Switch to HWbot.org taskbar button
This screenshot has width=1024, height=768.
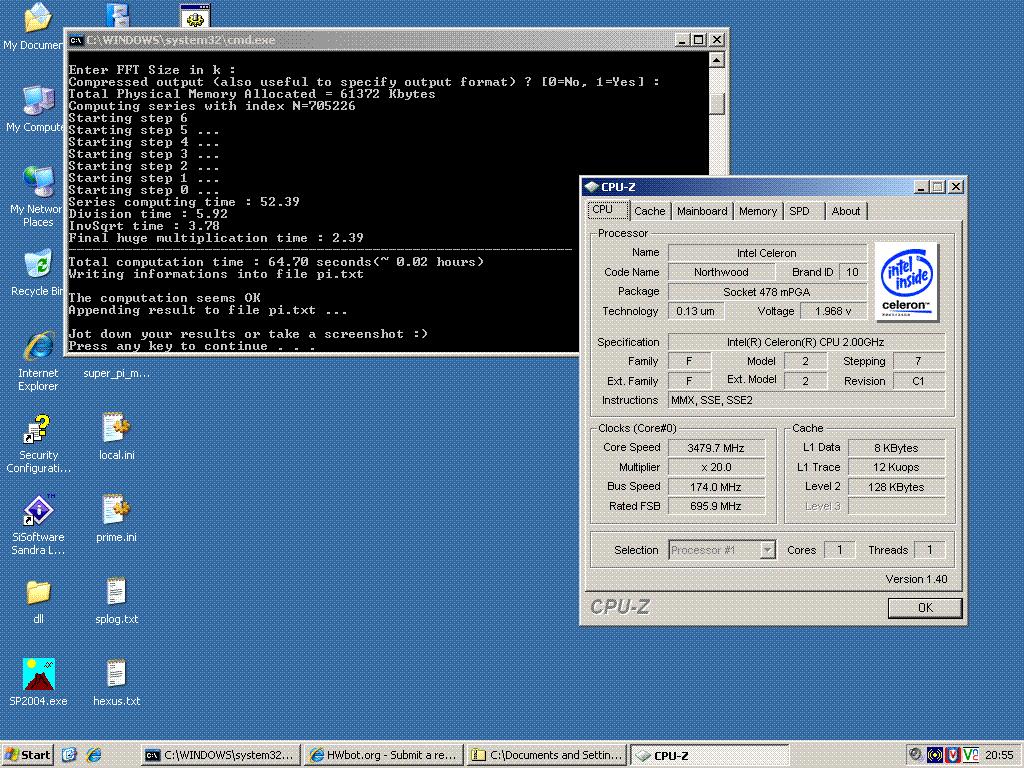(383, 755)
